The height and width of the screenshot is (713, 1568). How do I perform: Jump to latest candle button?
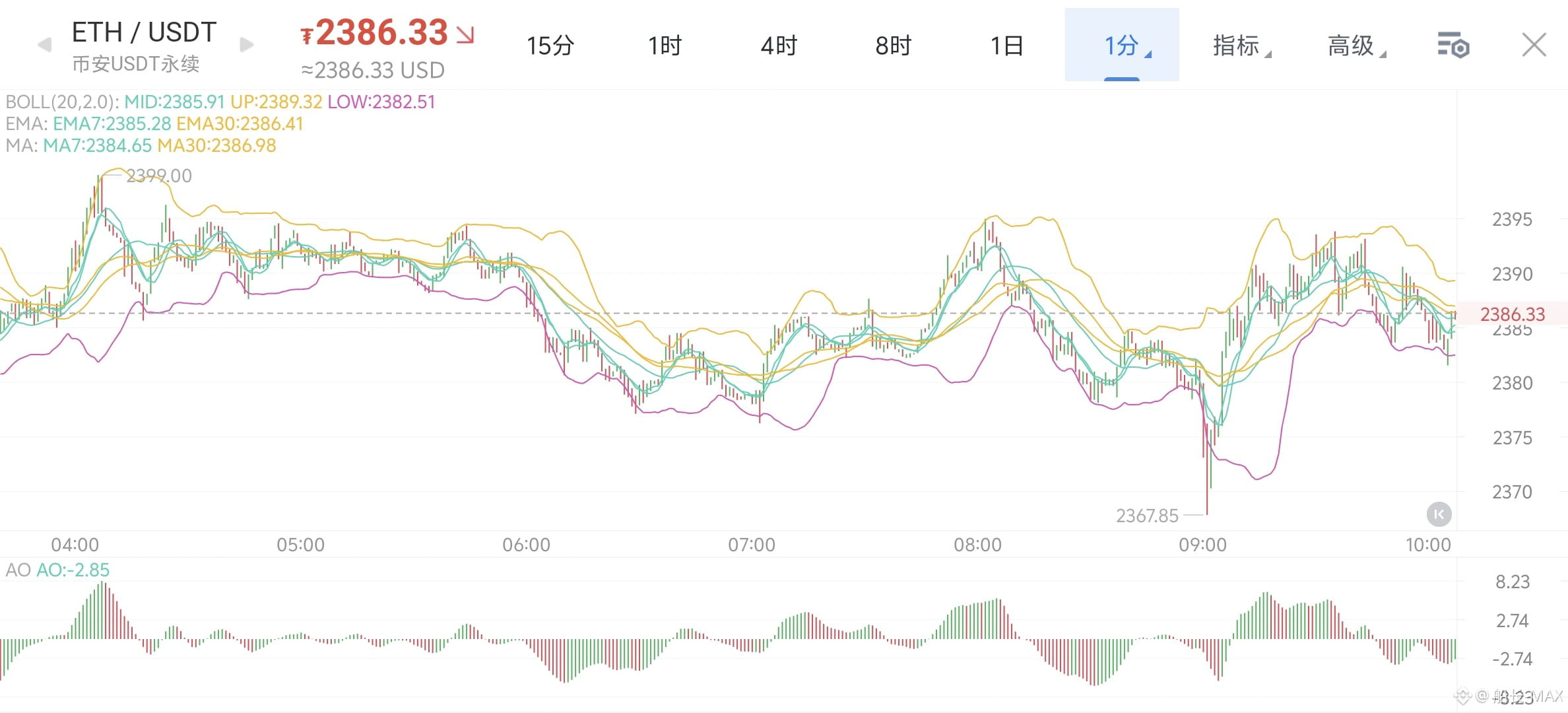(x=1439, y=514)
